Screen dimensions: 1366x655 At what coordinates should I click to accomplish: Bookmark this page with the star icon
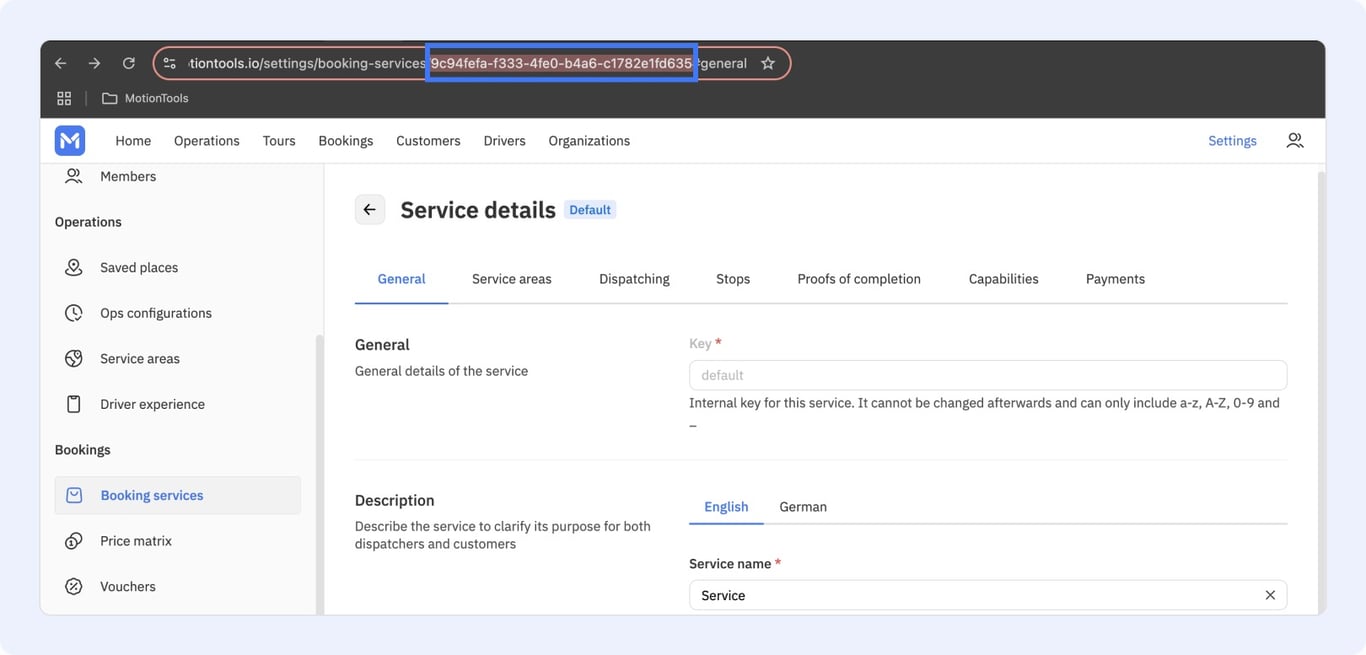[768, 63]
